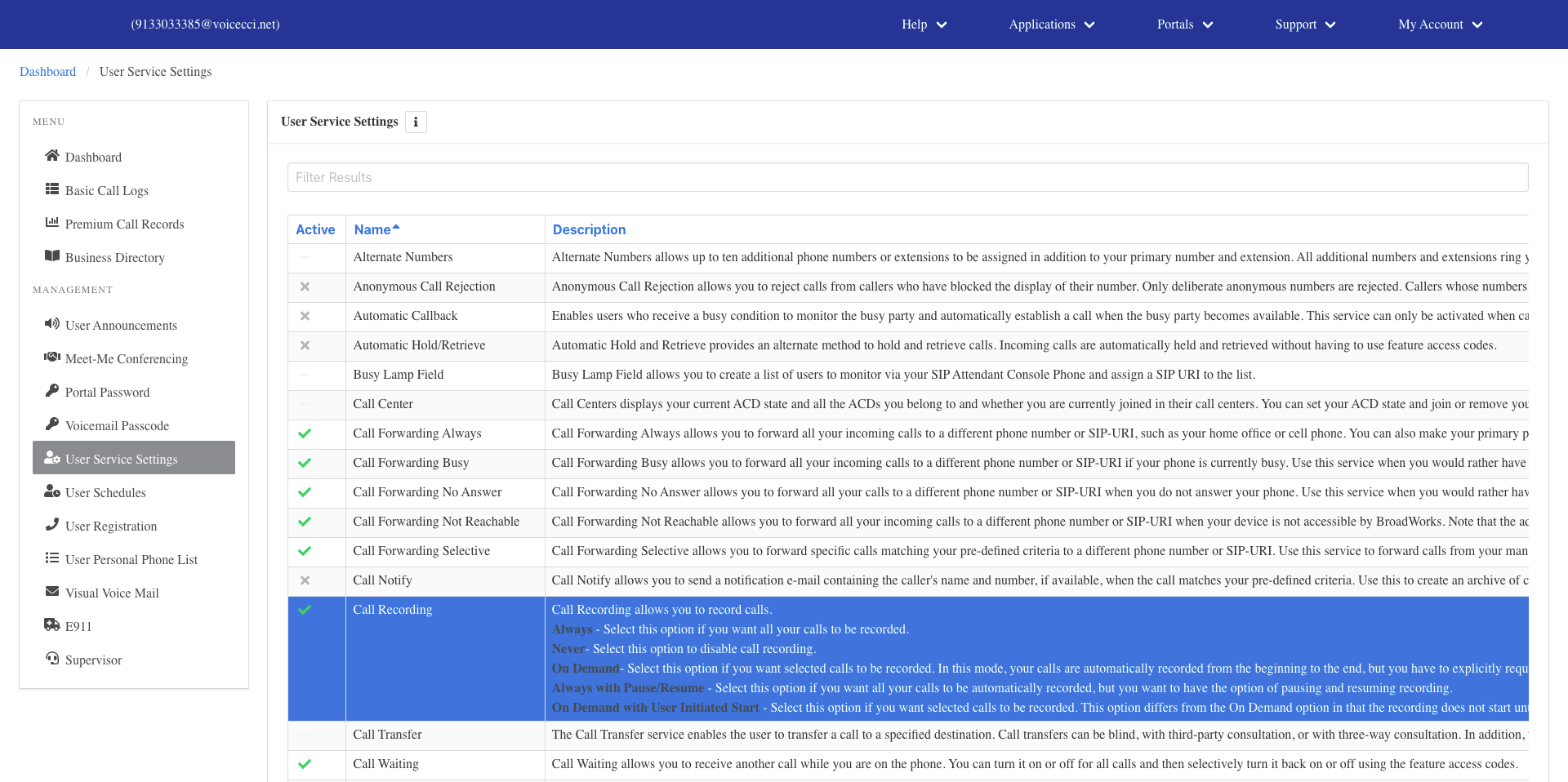Click the Filter Results input field

click(907, 177)
